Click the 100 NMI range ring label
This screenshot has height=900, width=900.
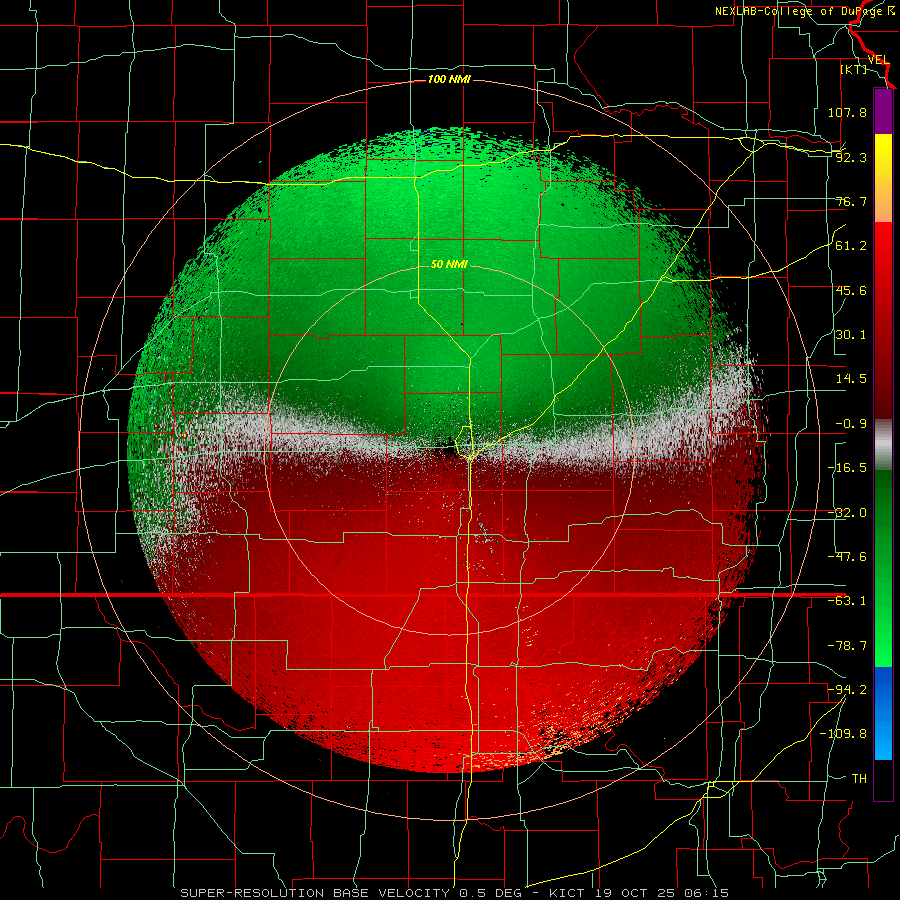(x=449, y=79)
